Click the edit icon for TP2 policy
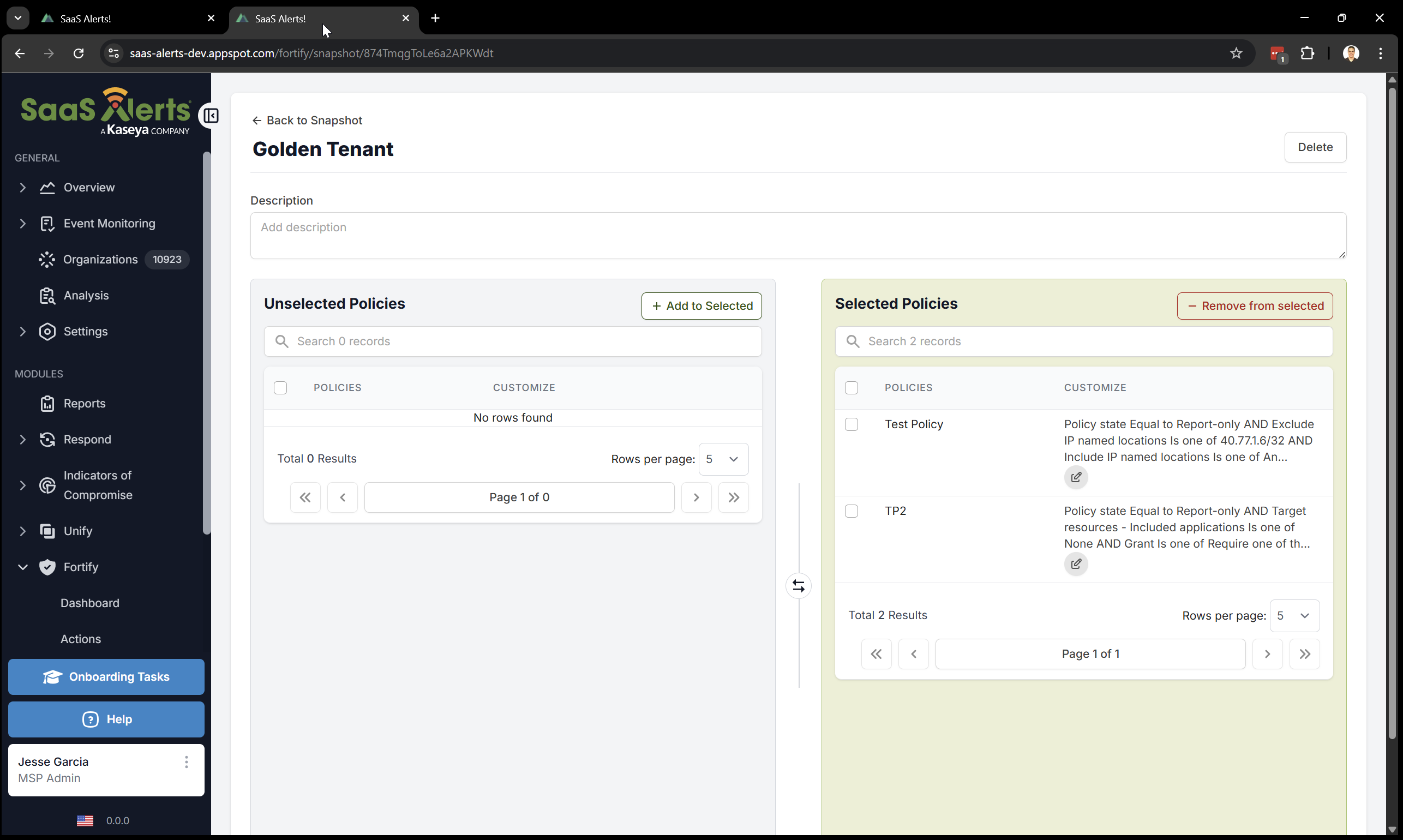Screen dimensions: 1403x840 click(x=1075, y=564)
